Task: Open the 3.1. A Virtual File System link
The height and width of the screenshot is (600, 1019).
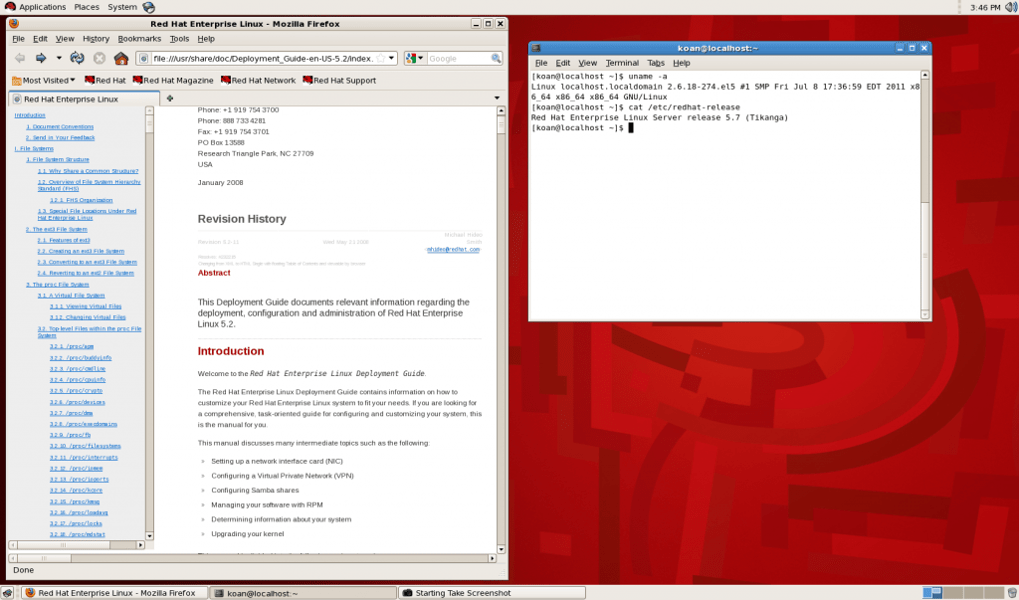Action: coord(71,296)
